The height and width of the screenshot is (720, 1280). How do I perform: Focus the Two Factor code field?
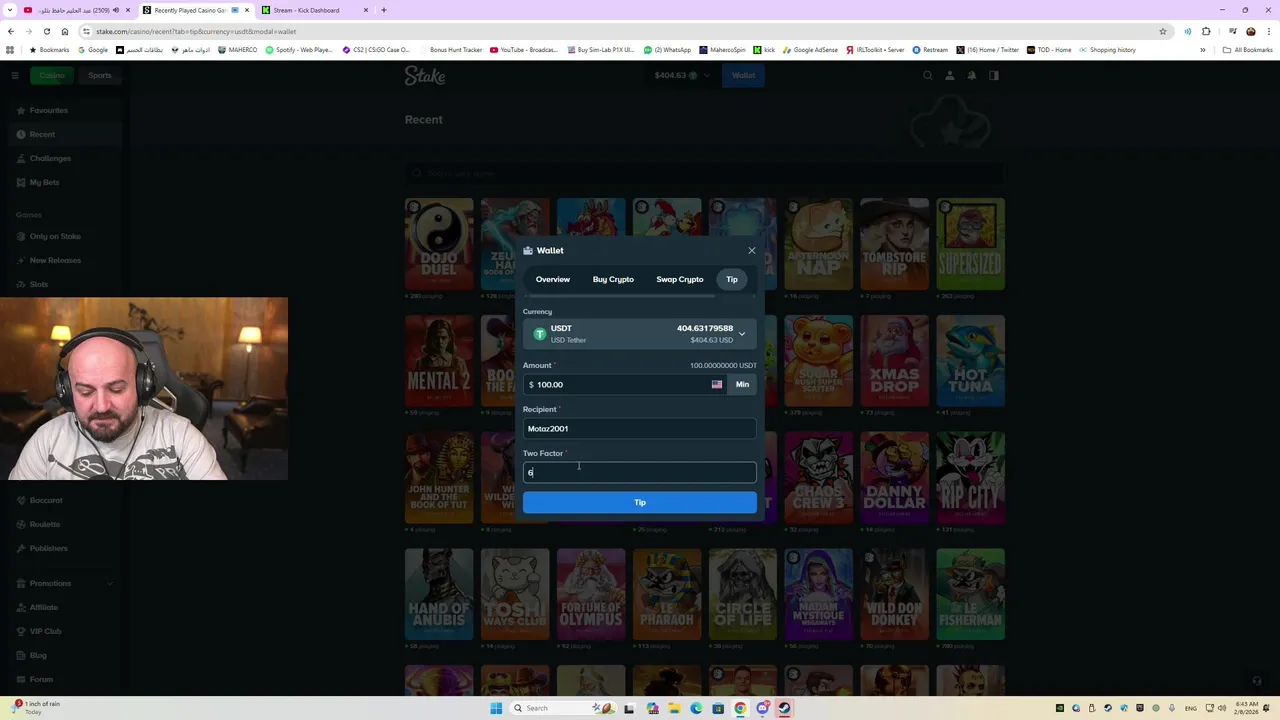640,472
